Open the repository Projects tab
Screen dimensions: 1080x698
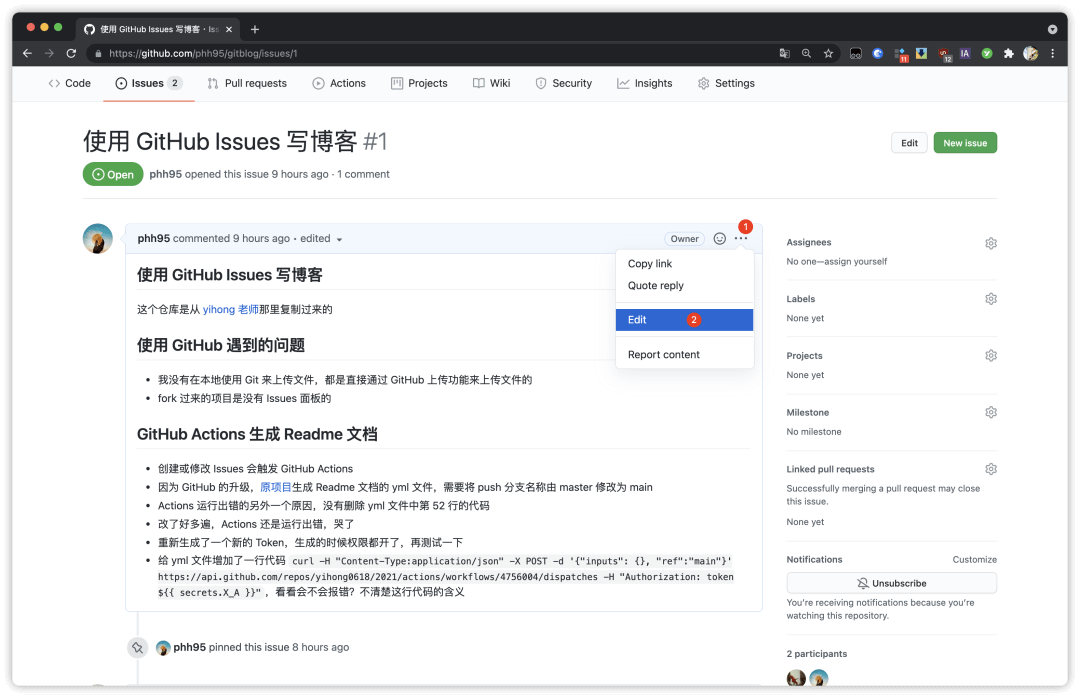pyautogui.click(x=419, y=83)
